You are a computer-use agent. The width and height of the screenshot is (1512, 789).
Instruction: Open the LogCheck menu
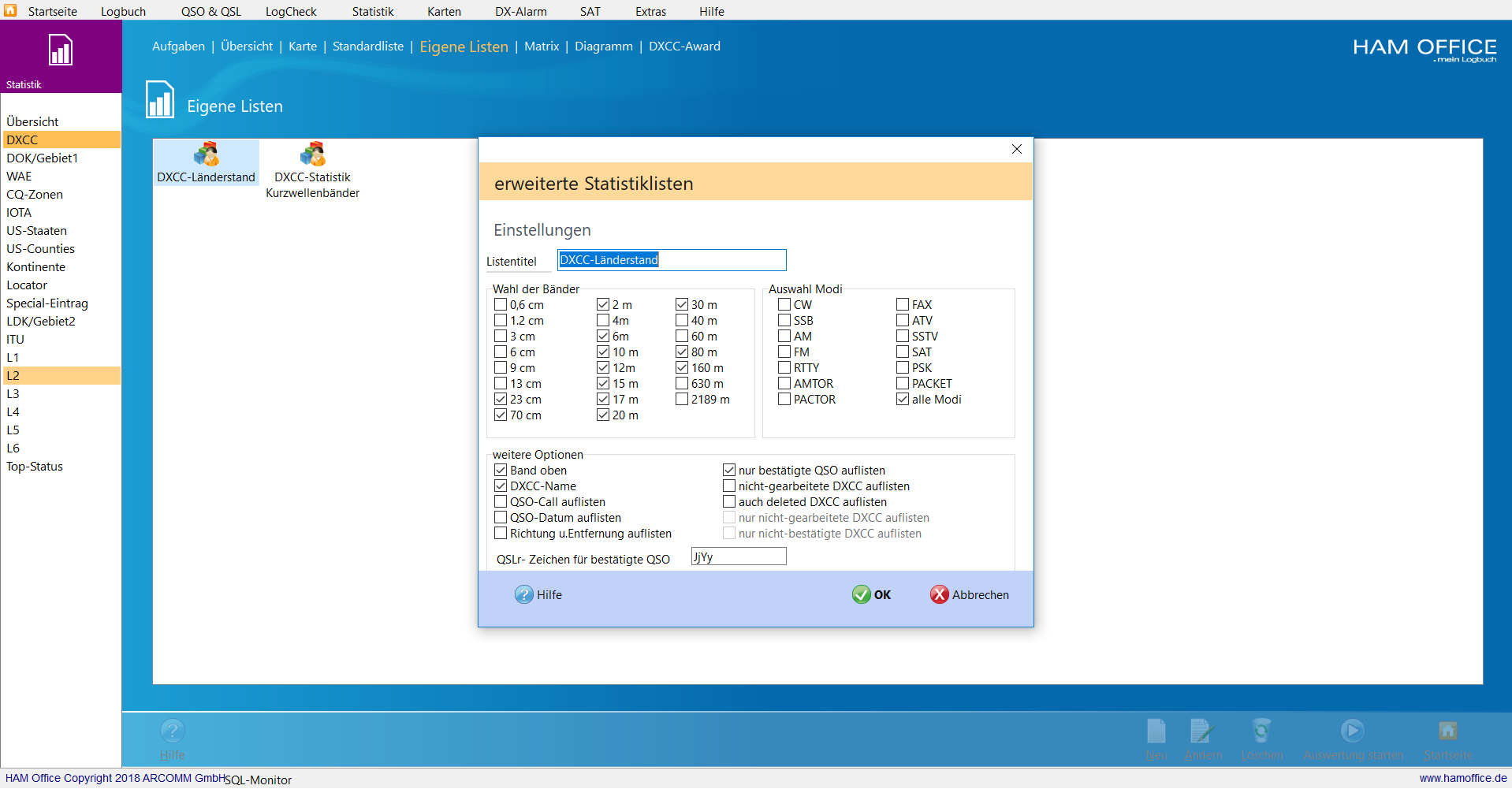click(x=291, y=11)
